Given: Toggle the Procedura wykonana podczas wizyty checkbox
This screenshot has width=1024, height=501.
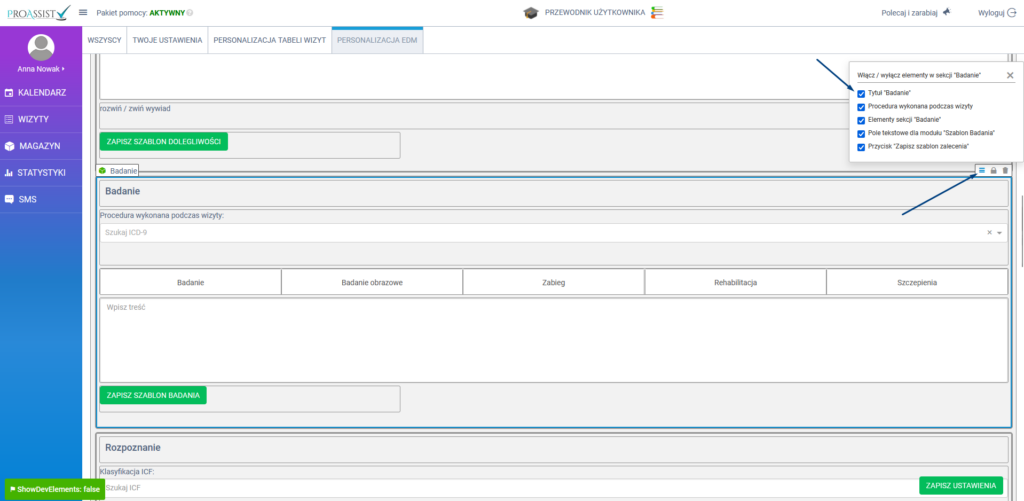Looking at the screenshot, I should pyautogui.click(x=861, y=106).
